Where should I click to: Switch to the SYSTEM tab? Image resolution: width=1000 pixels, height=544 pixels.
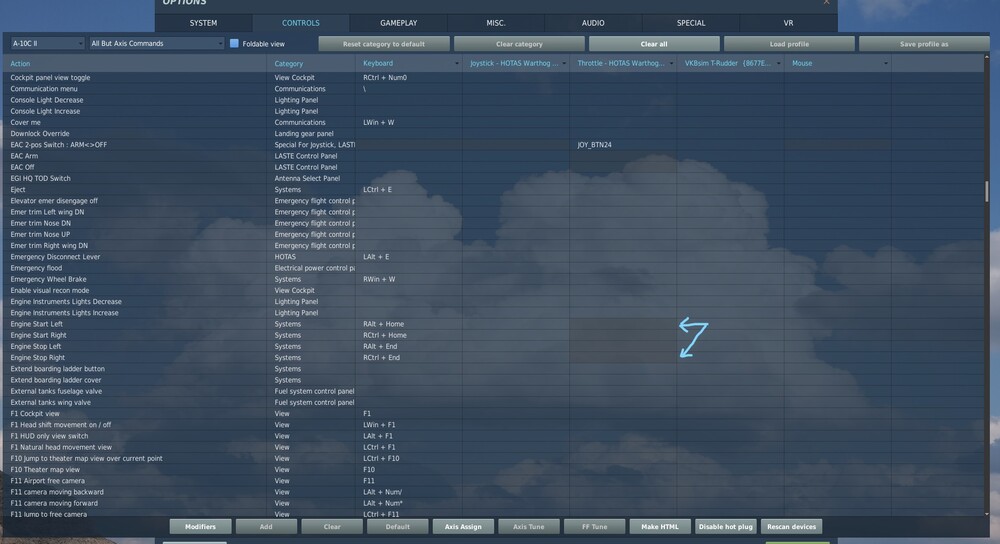point(203,23)
